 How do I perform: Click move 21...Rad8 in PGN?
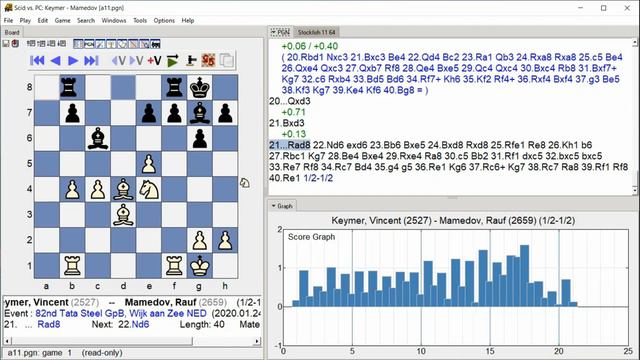click(290, 145)
